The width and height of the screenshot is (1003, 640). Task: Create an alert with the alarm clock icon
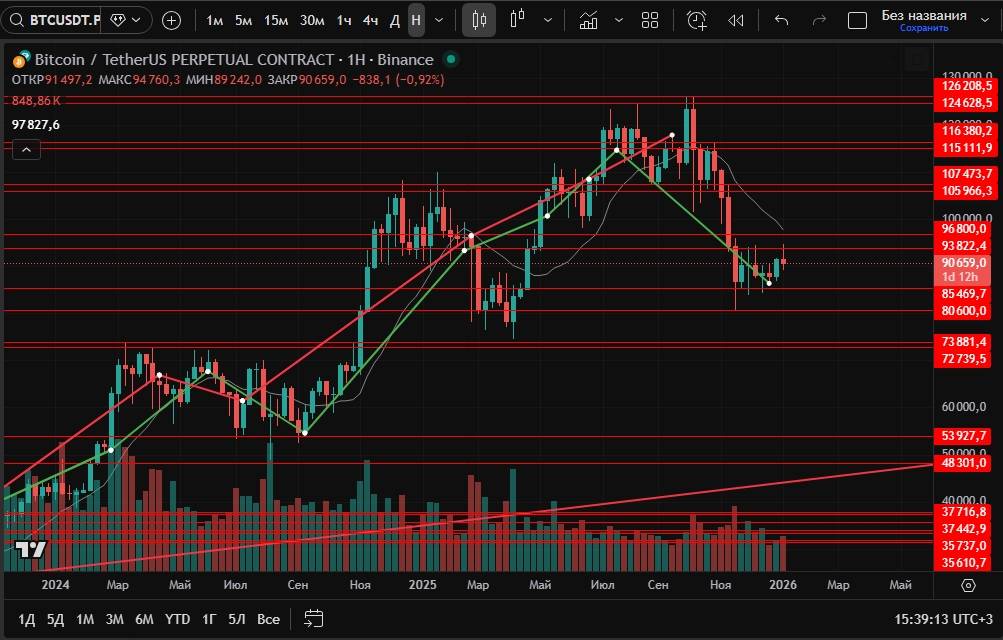[697, 20]
